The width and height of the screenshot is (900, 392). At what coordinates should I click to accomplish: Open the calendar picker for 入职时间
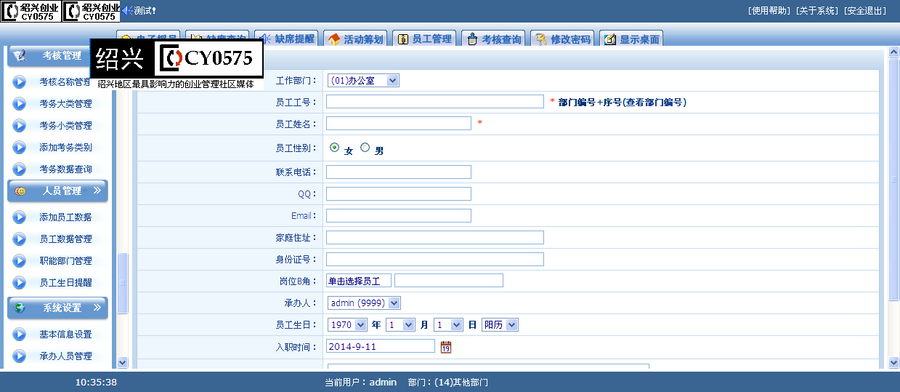click(446, 347)
